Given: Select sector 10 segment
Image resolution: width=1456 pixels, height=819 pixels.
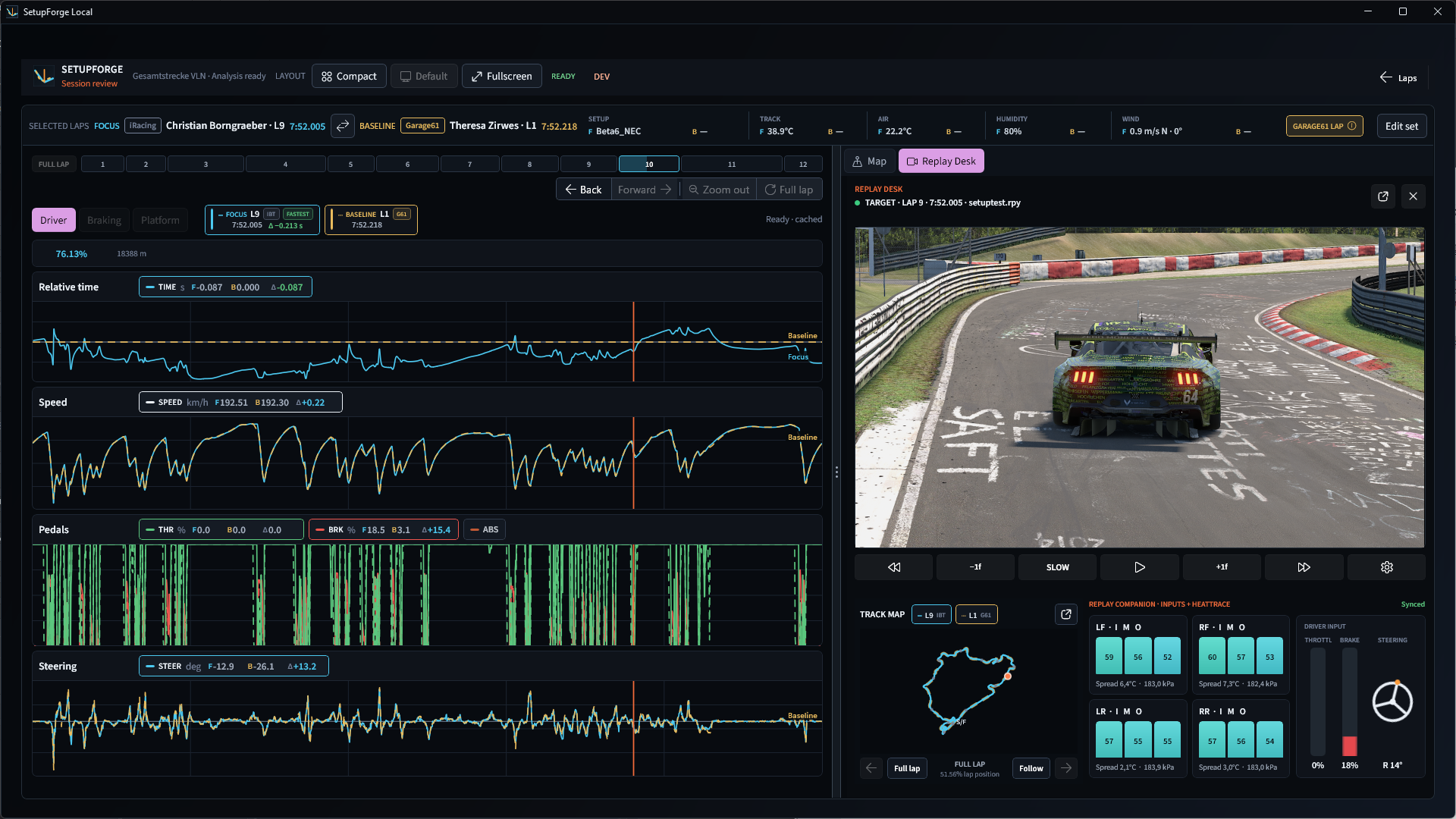Looking at the screenshot, I should point(649,164).
